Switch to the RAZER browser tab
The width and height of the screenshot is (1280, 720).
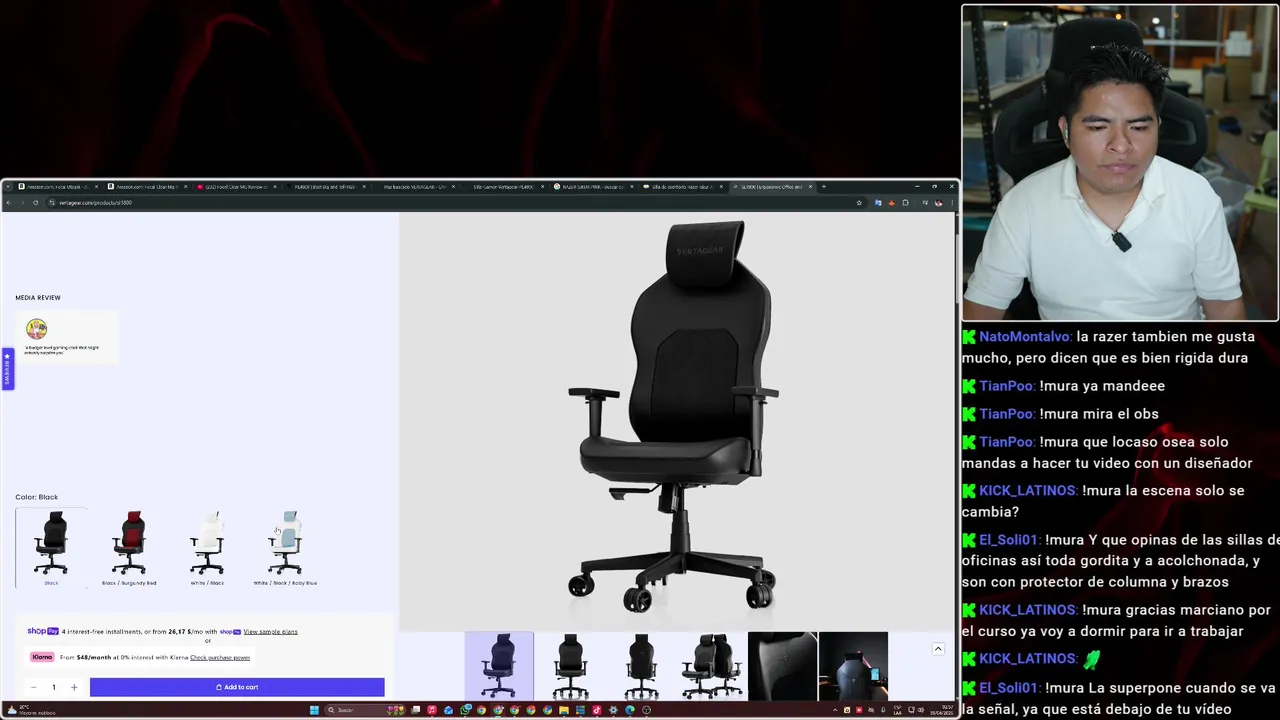592,187
